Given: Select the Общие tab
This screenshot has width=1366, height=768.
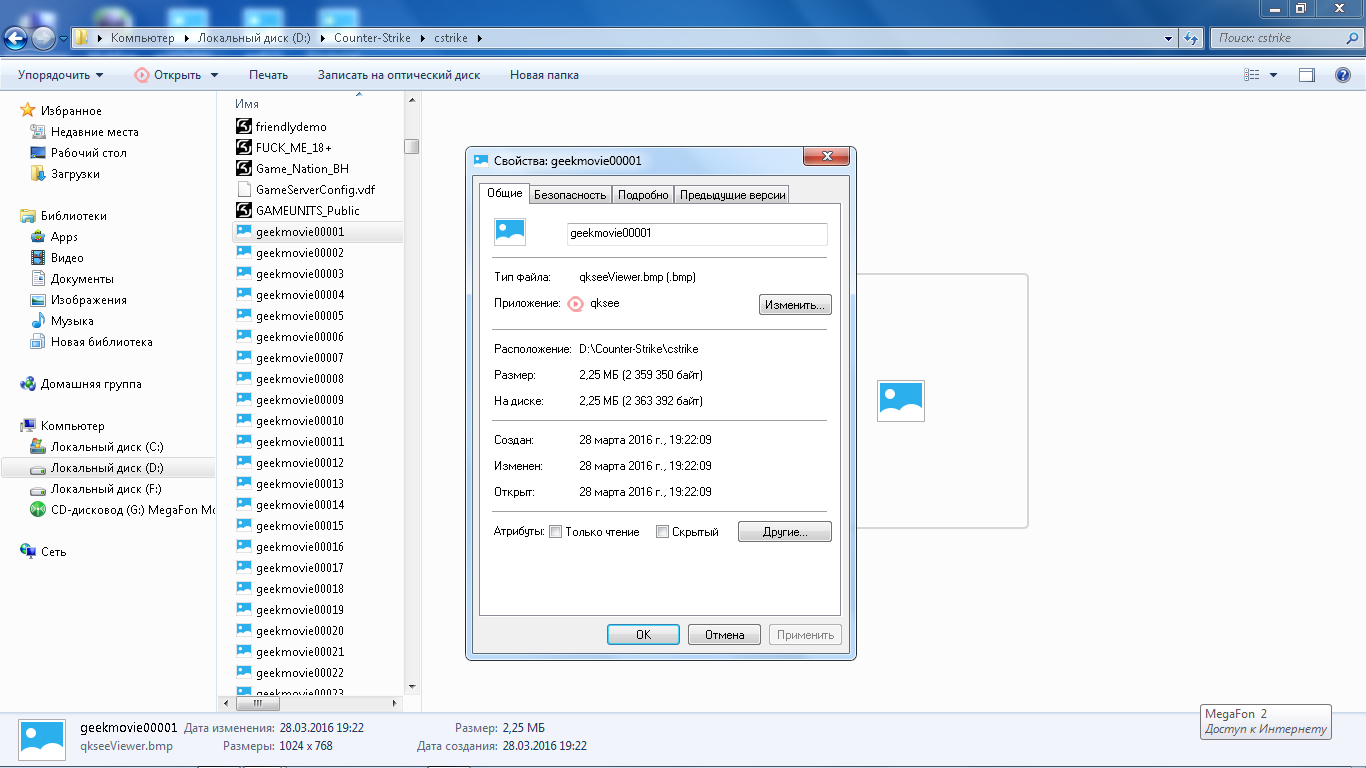Looking at the screenshot, I should click(x=504, y=193).
